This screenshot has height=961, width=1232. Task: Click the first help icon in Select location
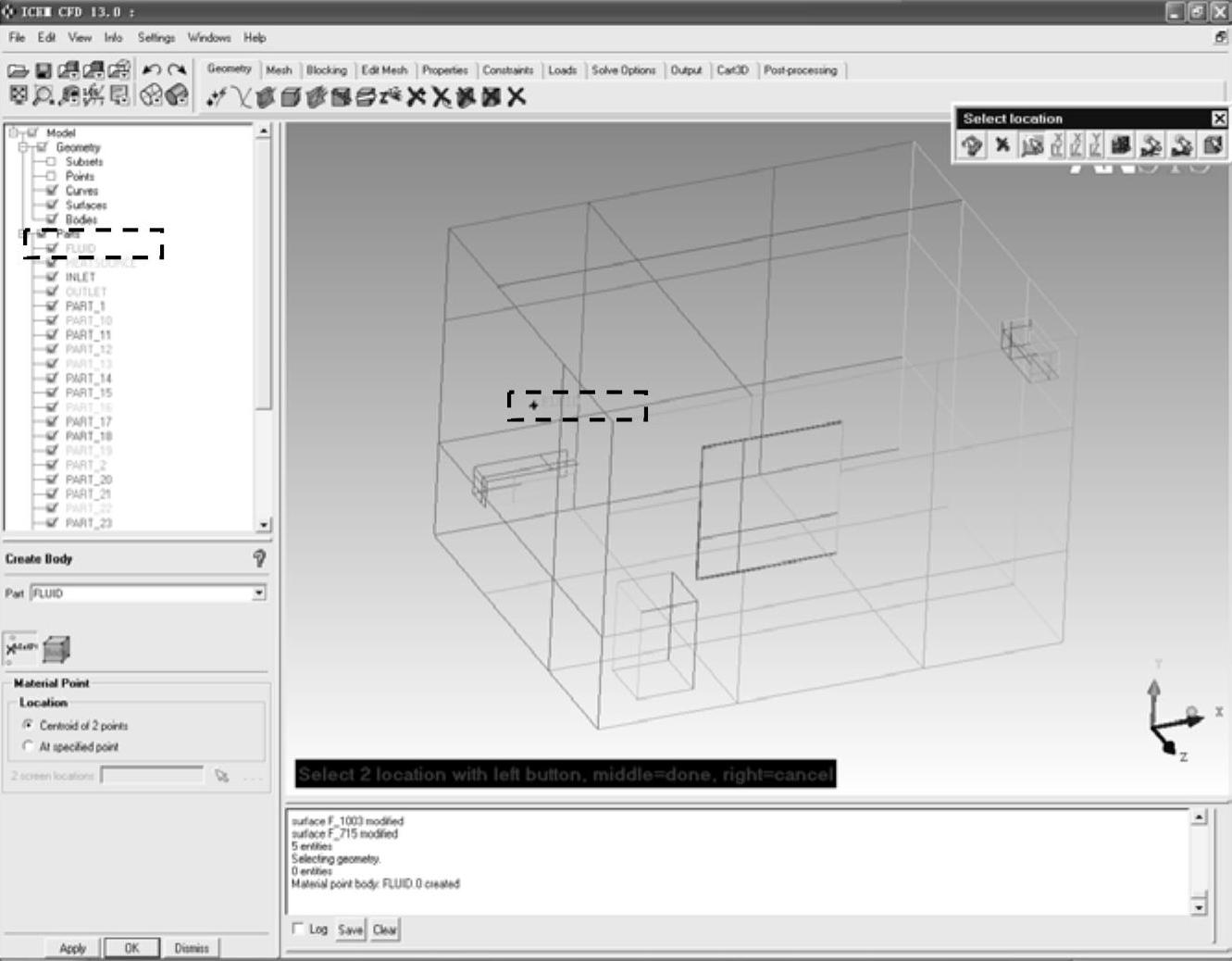pos(972,145)
